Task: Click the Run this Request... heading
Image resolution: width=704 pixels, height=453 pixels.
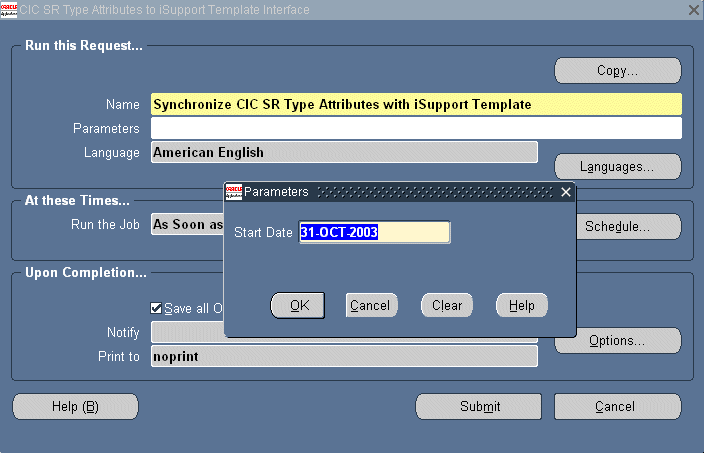Action: coord(84,45)
